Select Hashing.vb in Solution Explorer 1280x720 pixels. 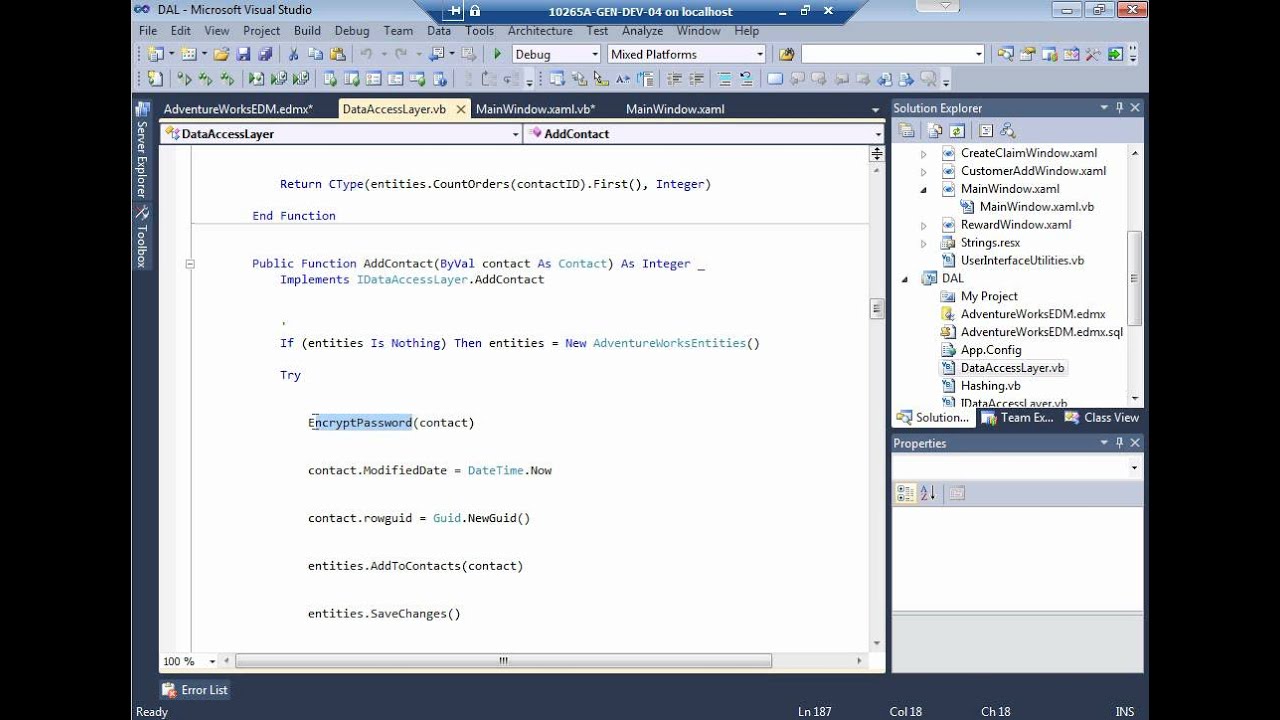(x=990, y=386)
